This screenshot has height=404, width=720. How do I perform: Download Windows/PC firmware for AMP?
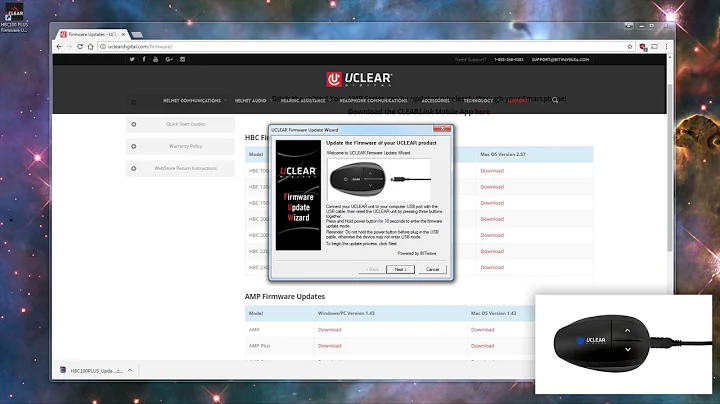click(329, 330)
